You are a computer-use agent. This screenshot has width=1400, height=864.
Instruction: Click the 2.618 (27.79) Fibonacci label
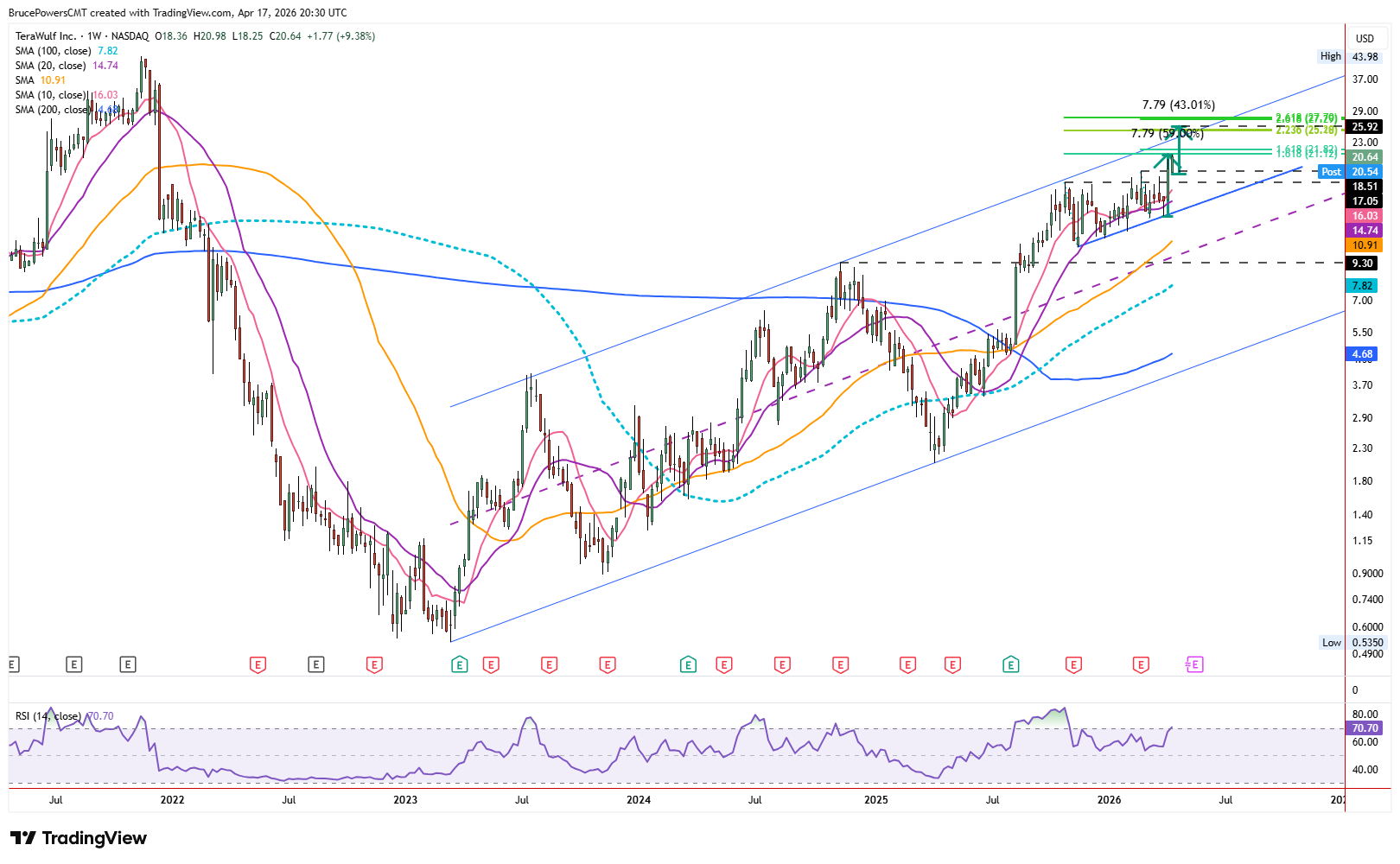click(x=1307, y=118)
